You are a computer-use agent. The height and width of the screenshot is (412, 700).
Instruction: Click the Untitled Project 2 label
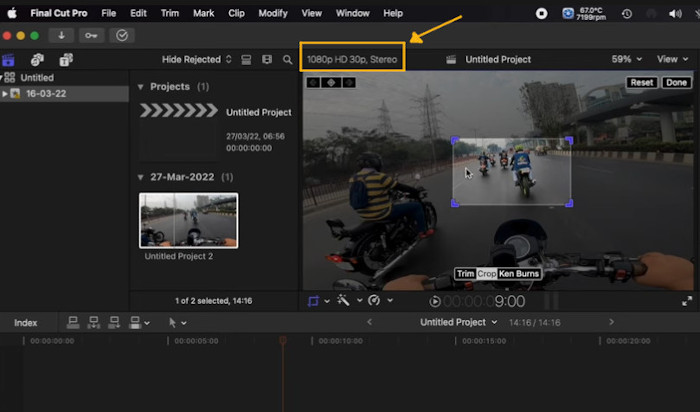coord(179,256)
